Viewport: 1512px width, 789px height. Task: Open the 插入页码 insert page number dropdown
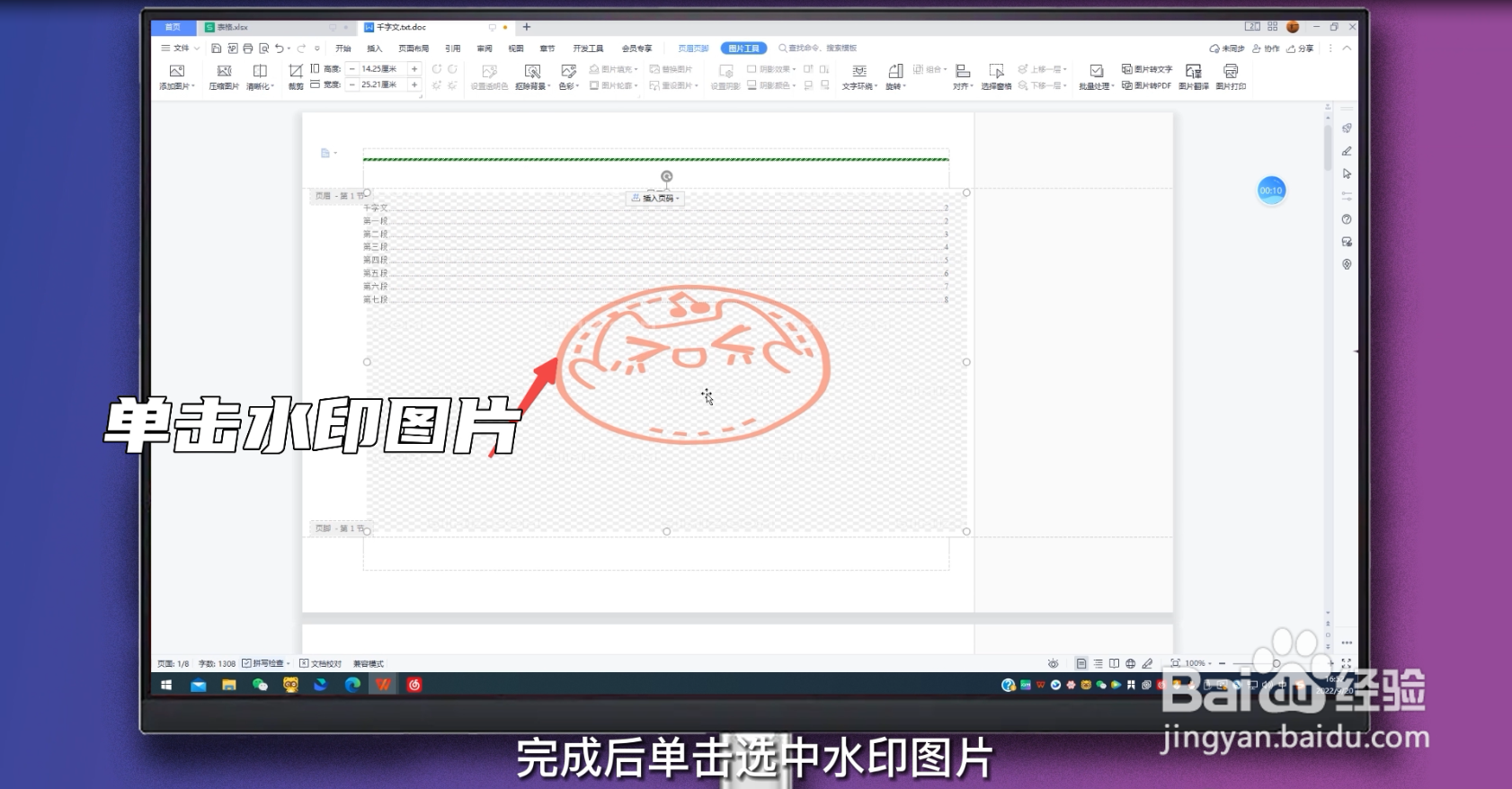point(655,198)
